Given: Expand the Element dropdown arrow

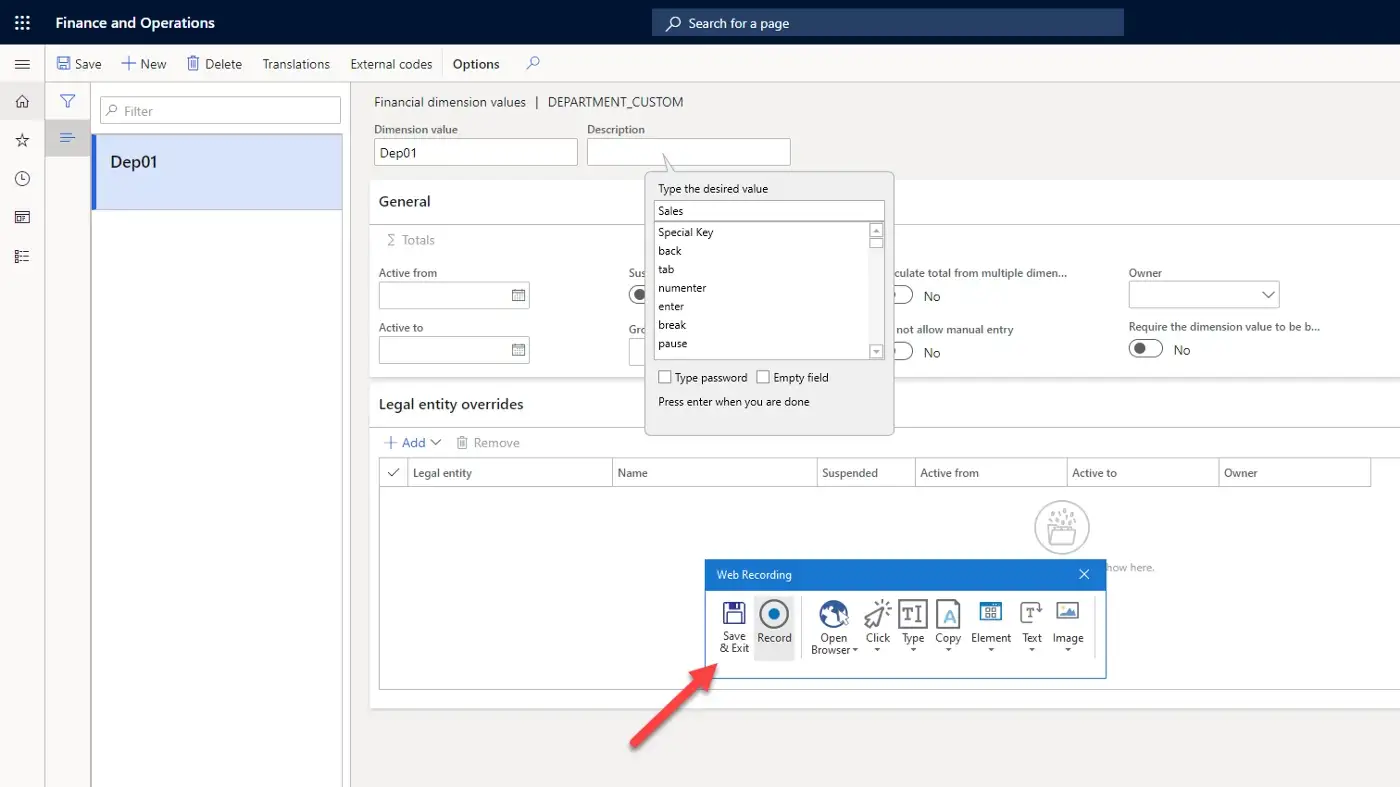Looking at the screenshot, I should click(x=991, y=651).
